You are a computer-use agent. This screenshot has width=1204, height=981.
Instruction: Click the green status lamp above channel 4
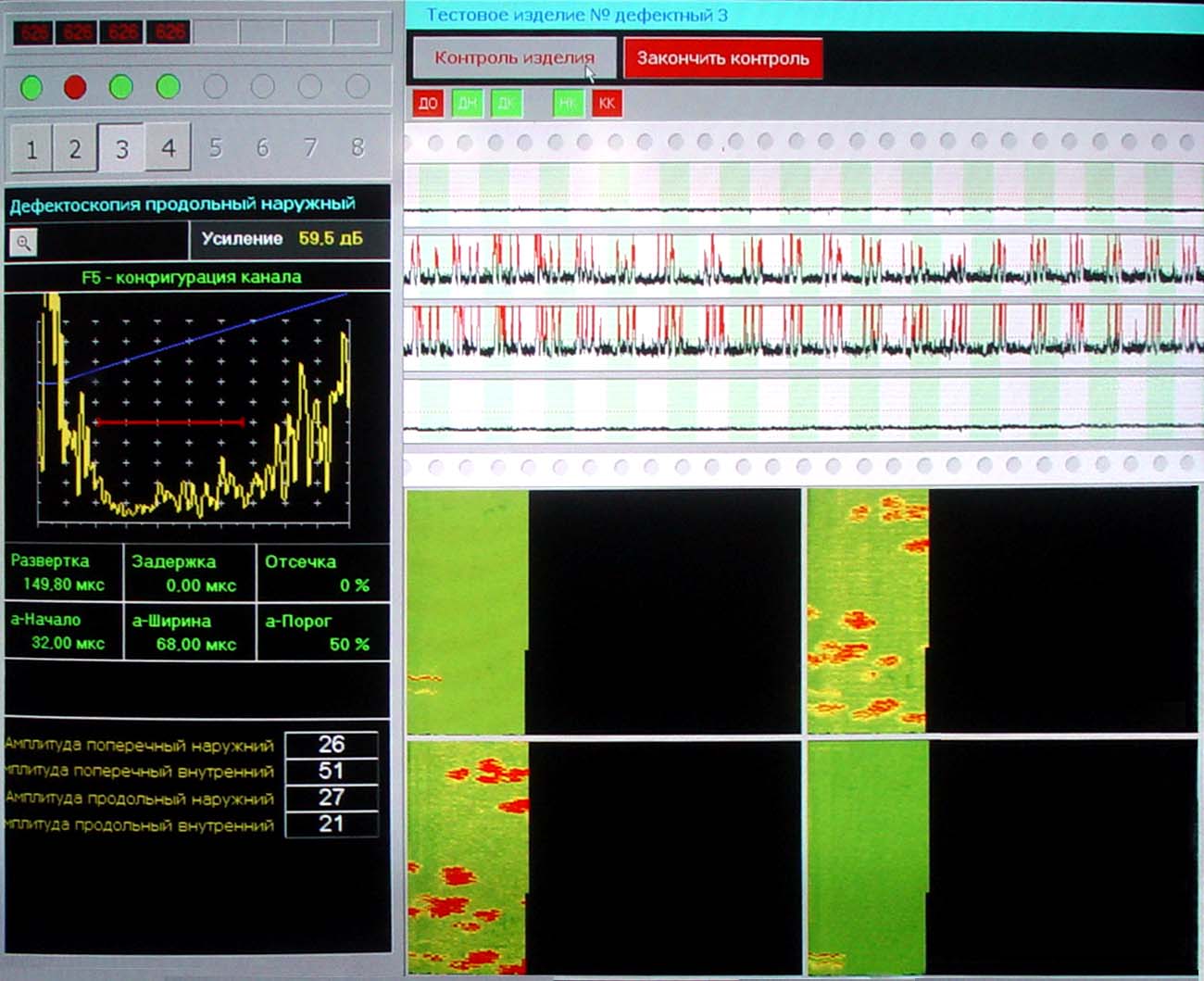point(168,87)
